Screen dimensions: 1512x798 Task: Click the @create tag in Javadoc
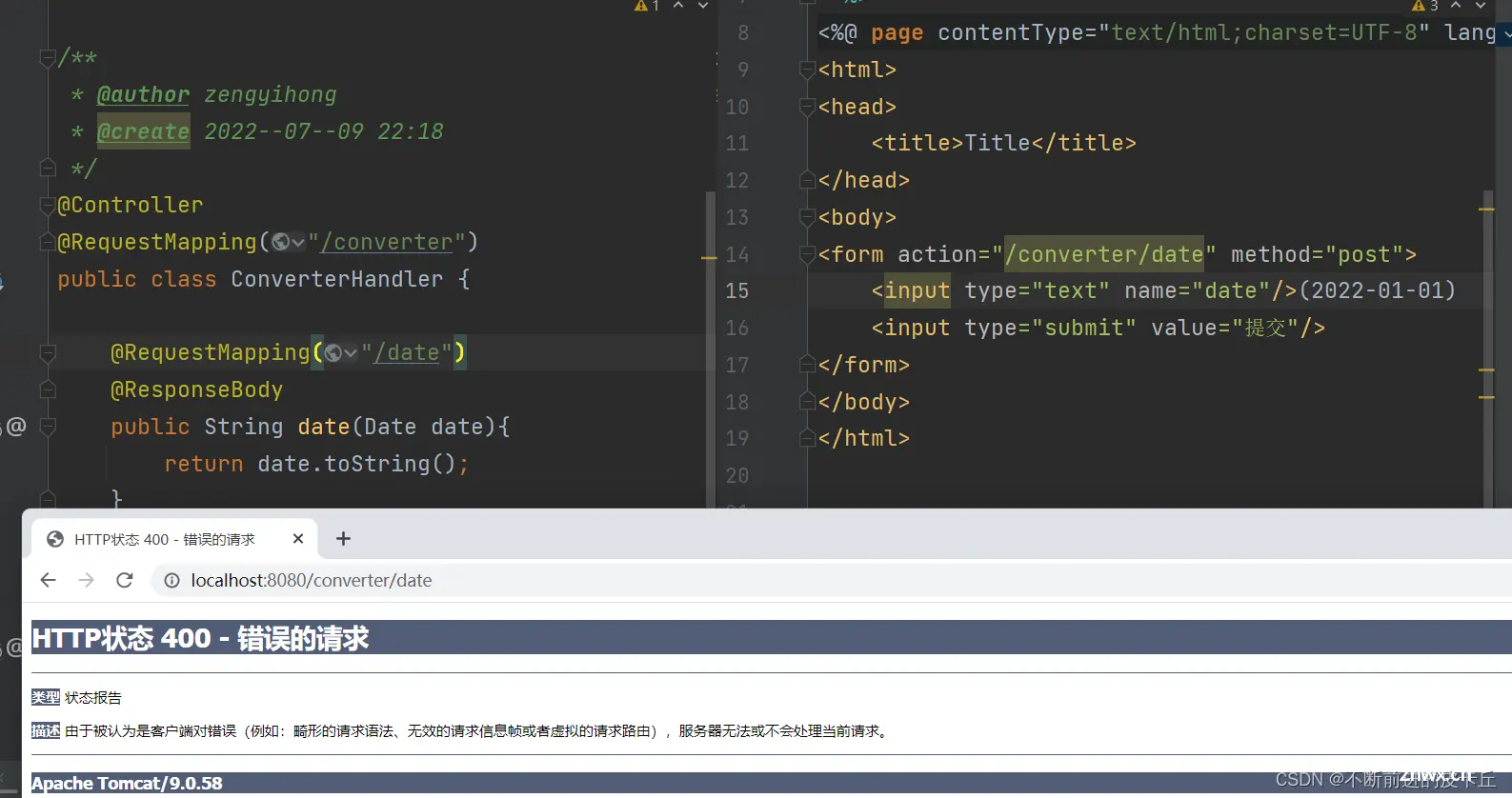click(143, 132)
